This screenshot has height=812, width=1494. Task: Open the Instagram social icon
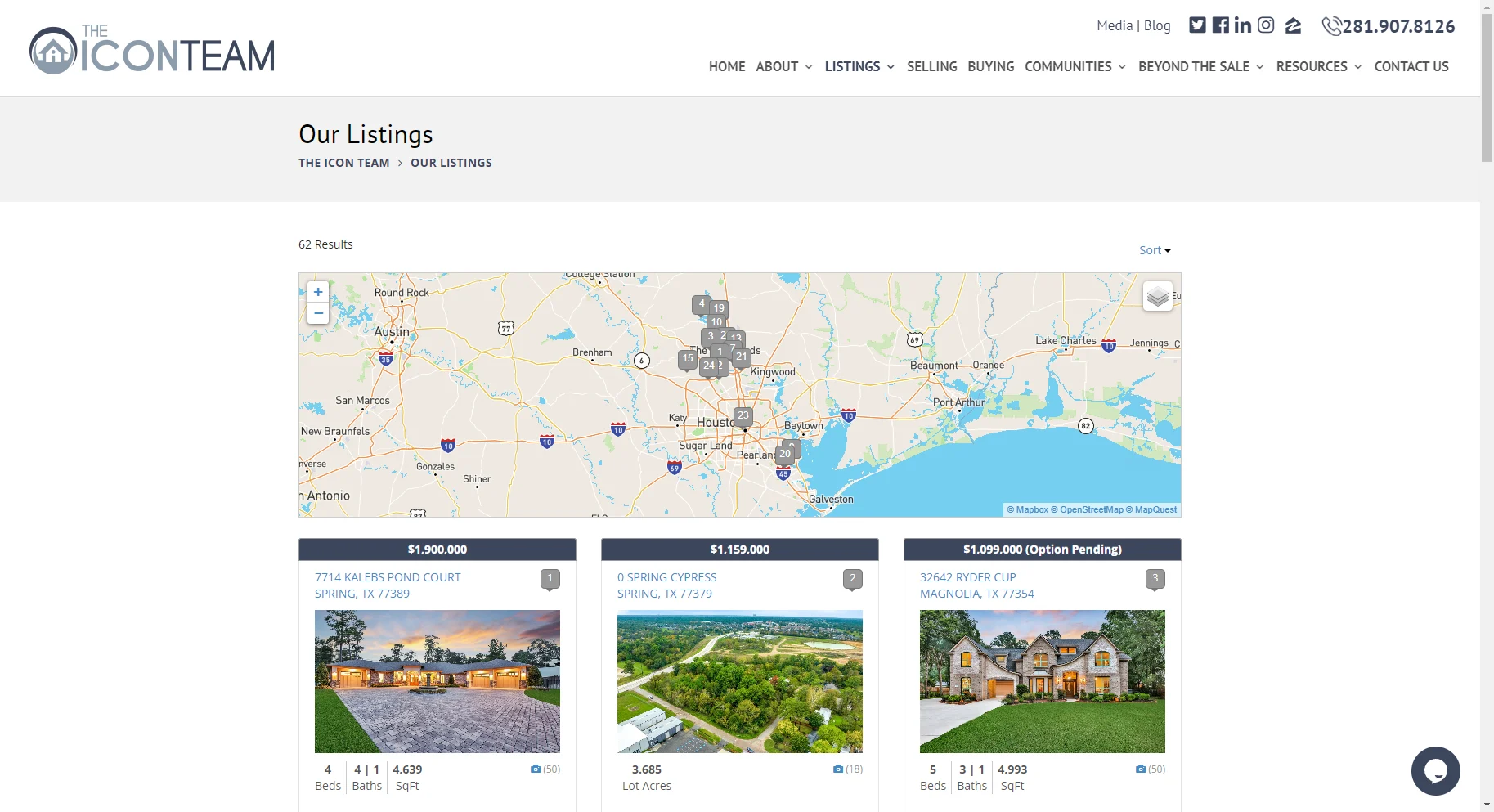(1266, 25)
